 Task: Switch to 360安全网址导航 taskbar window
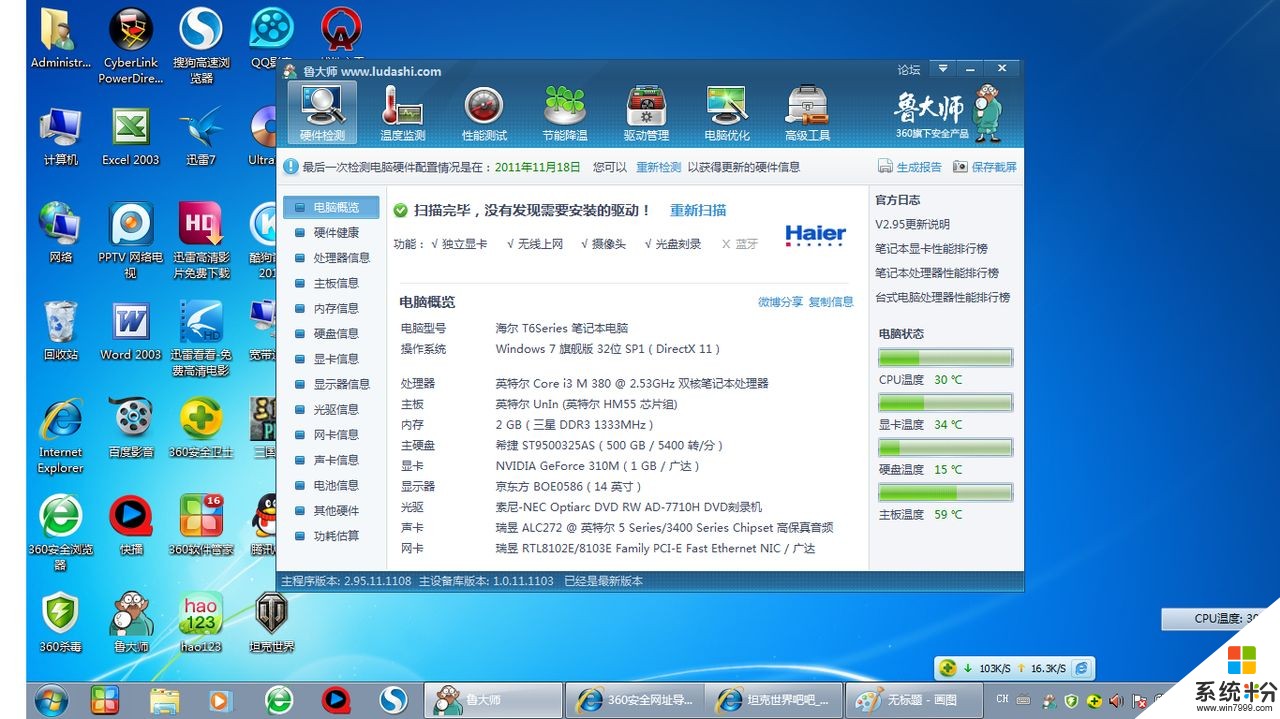pos(634,700)
